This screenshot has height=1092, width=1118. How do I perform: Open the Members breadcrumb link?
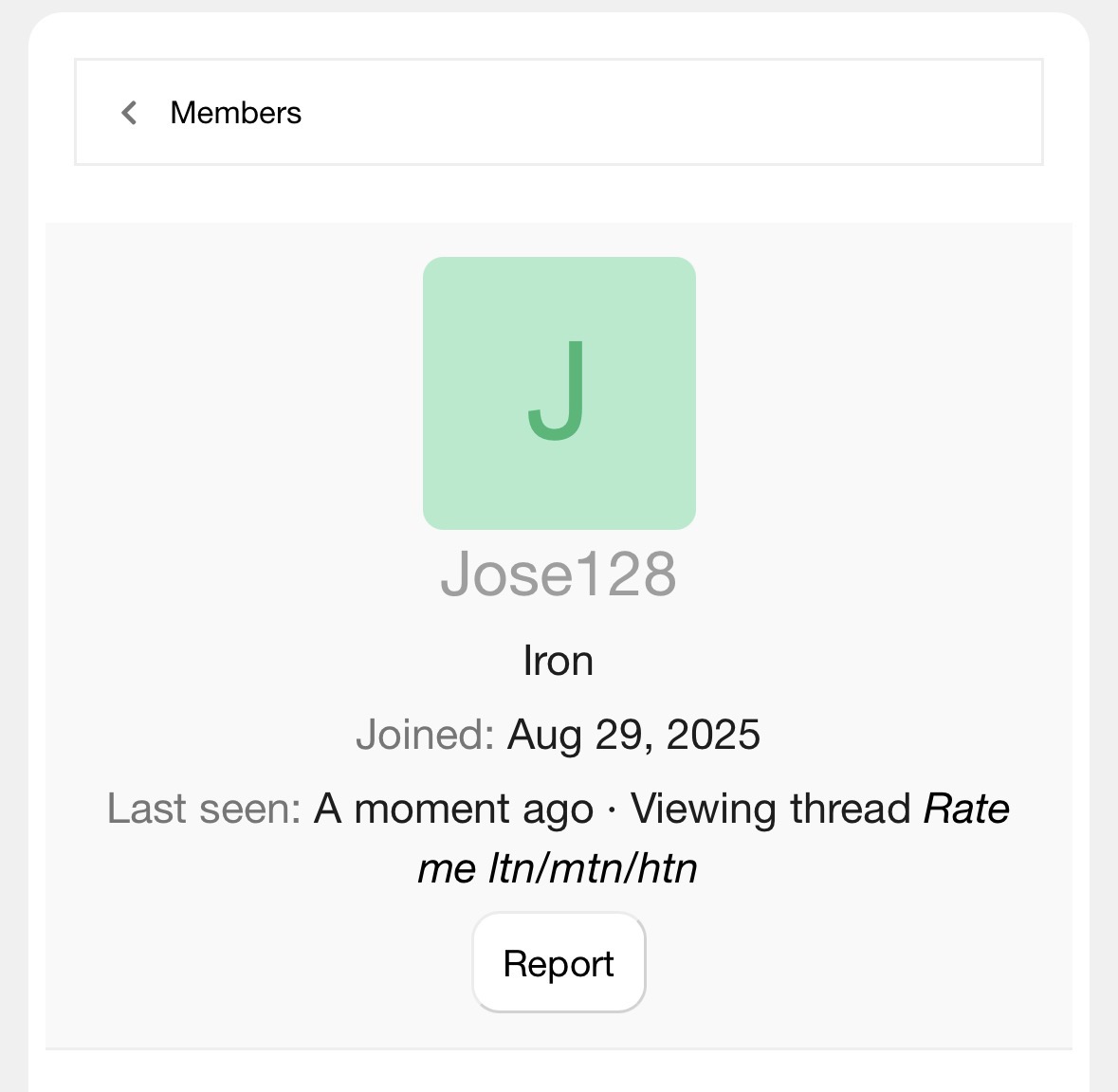(235, 113)
